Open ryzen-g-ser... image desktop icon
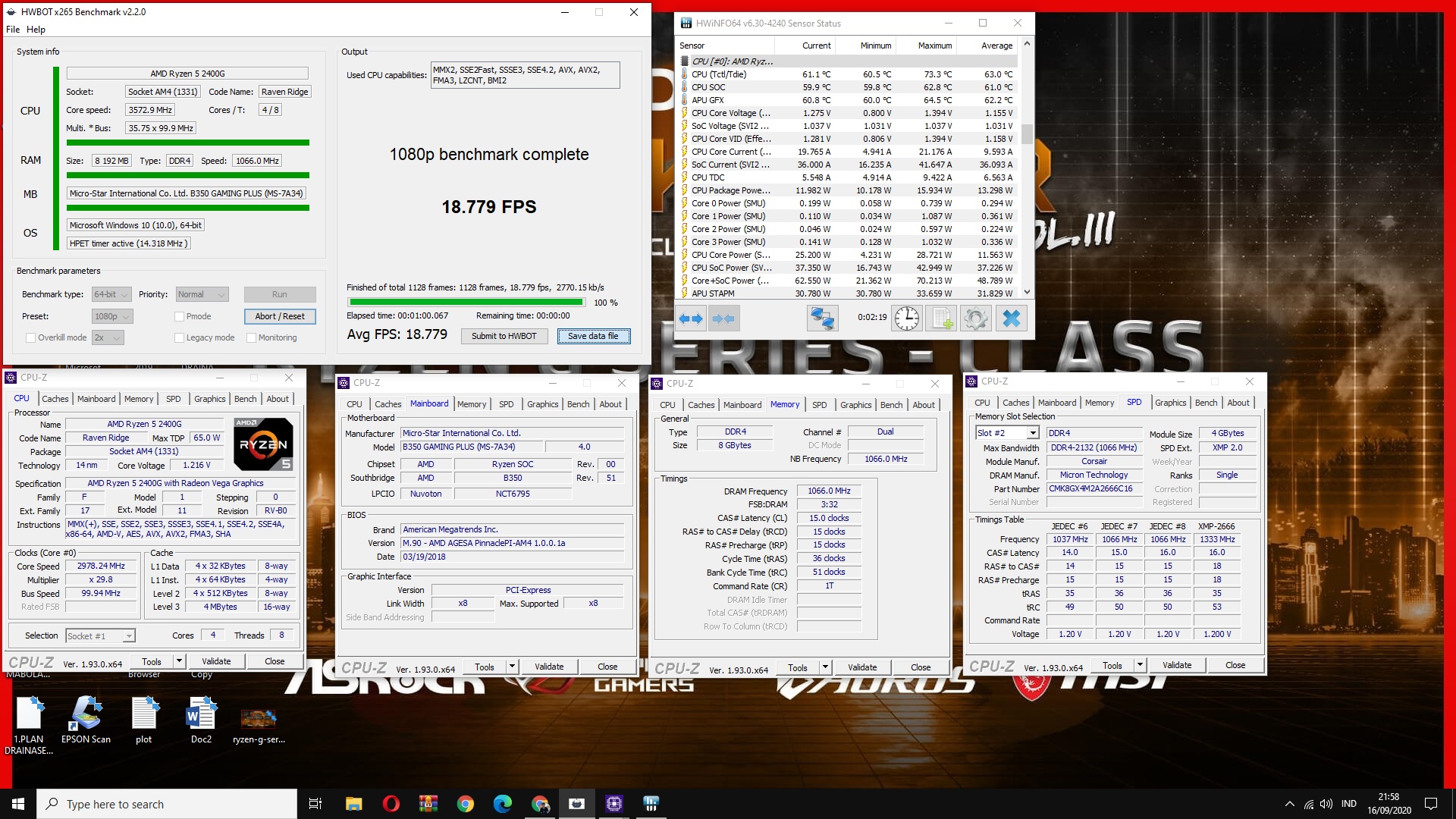Screen dimensions: 1456x819 tap(259, 725)
